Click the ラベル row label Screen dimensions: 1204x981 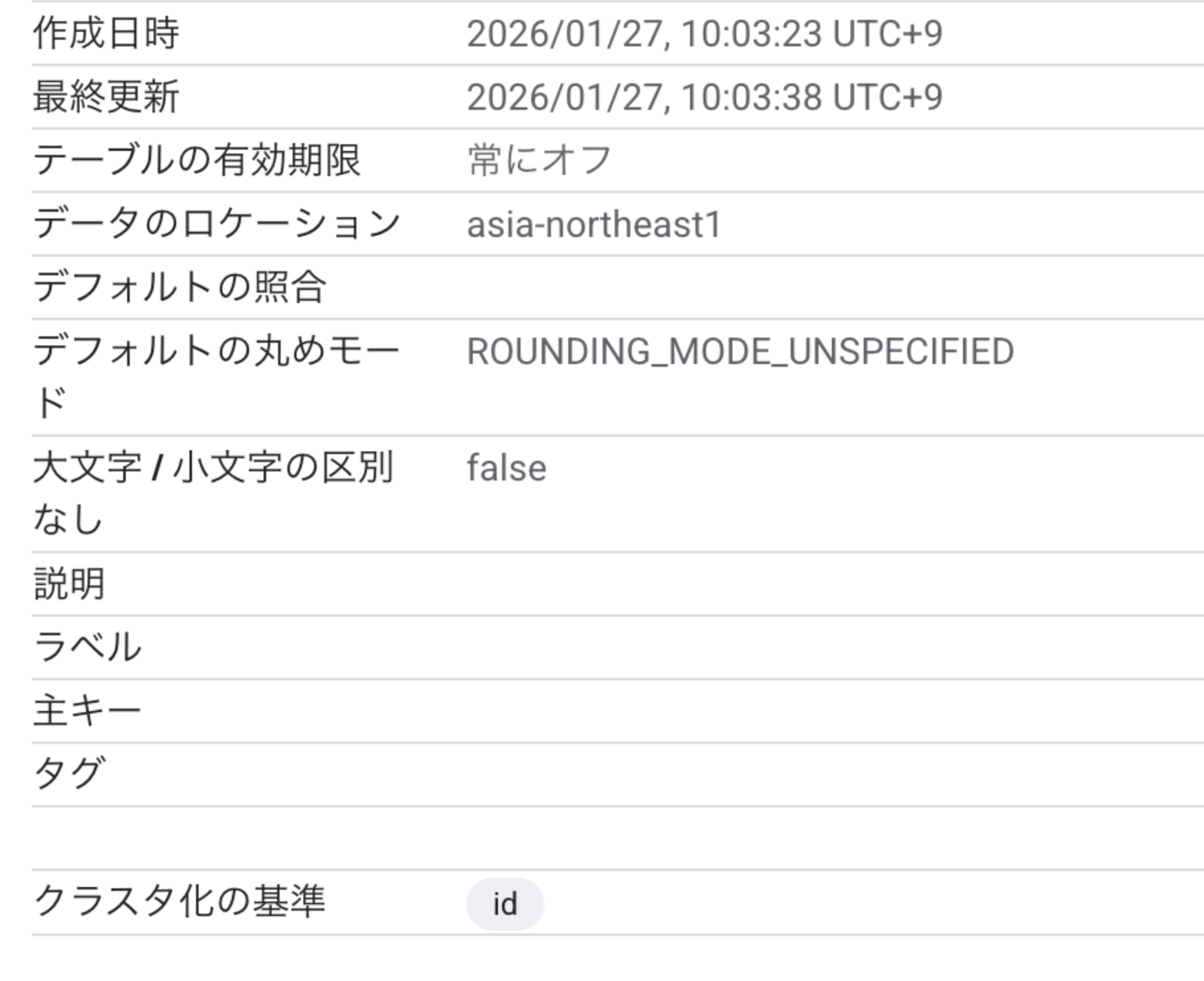(87, 647)
